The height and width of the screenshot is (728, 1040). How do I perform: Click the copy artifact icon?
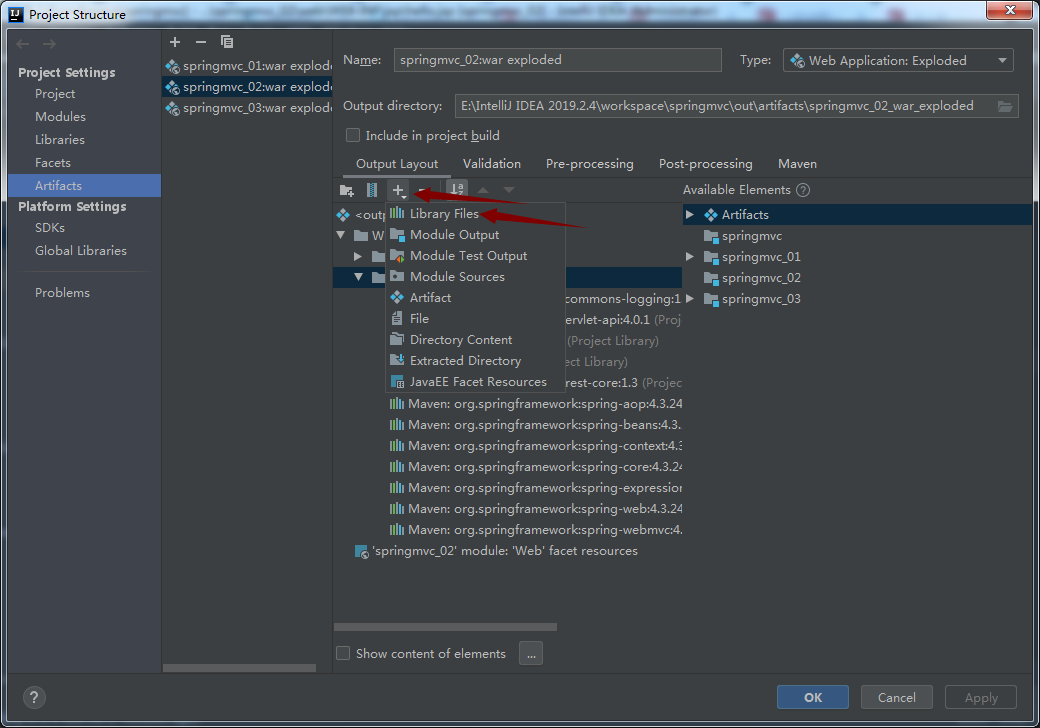227,42
